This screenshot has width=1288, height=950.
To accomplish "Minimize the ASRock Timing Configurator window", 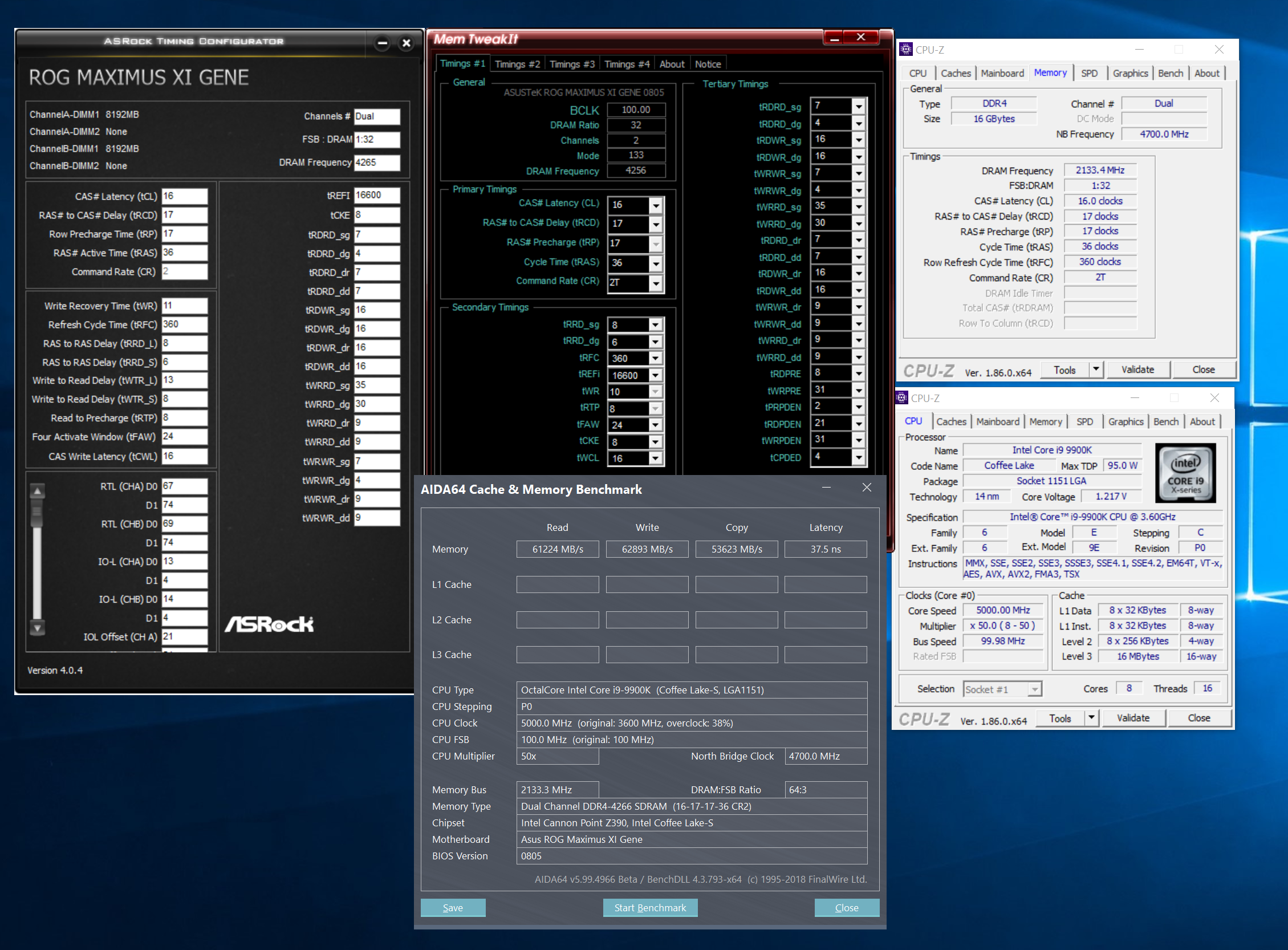I will click(383, 43).
